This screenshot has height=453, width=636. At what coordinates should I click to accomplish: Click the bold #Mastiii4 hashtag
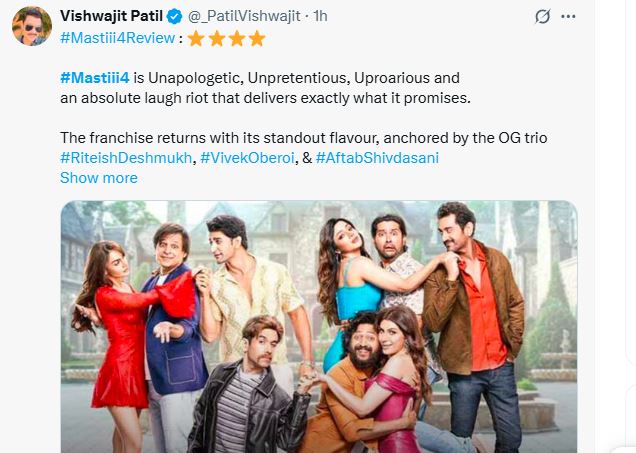tap(94, 77)
